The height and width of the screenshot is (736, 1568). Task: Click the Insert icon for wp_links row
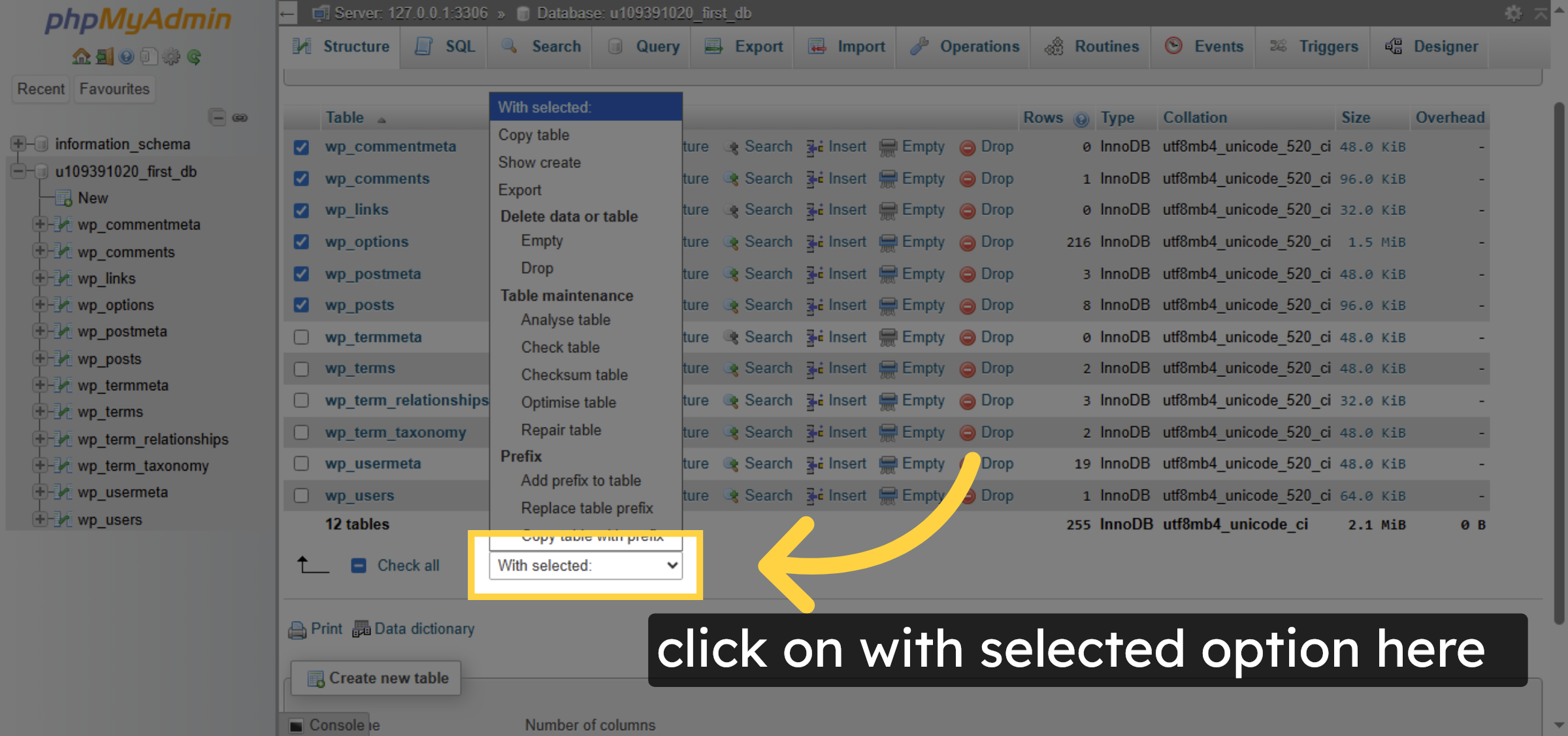click(x=814, y=210)
